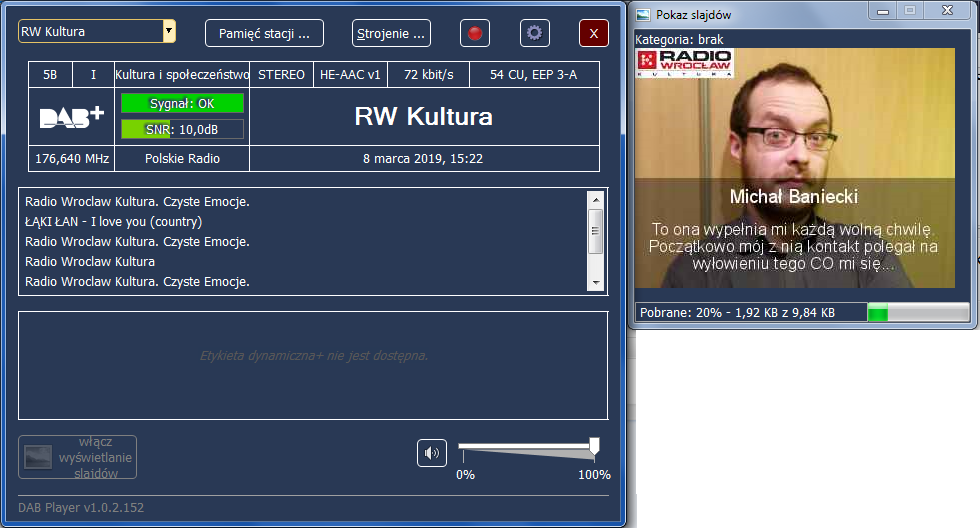The image size is (980, 528).
Task: Click the Radio Wrocław Kultura logo
Action: [x=685, y=64]
